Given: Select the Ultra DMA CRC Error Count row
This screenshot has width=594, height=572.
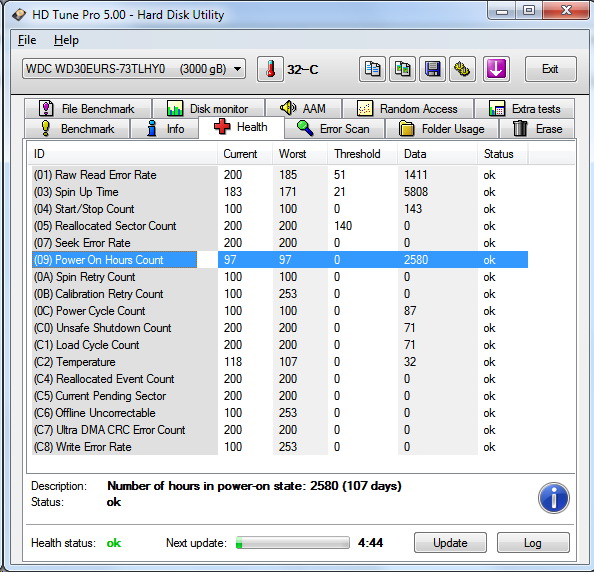Looking at the screenshot, I should tap(280, 430).
